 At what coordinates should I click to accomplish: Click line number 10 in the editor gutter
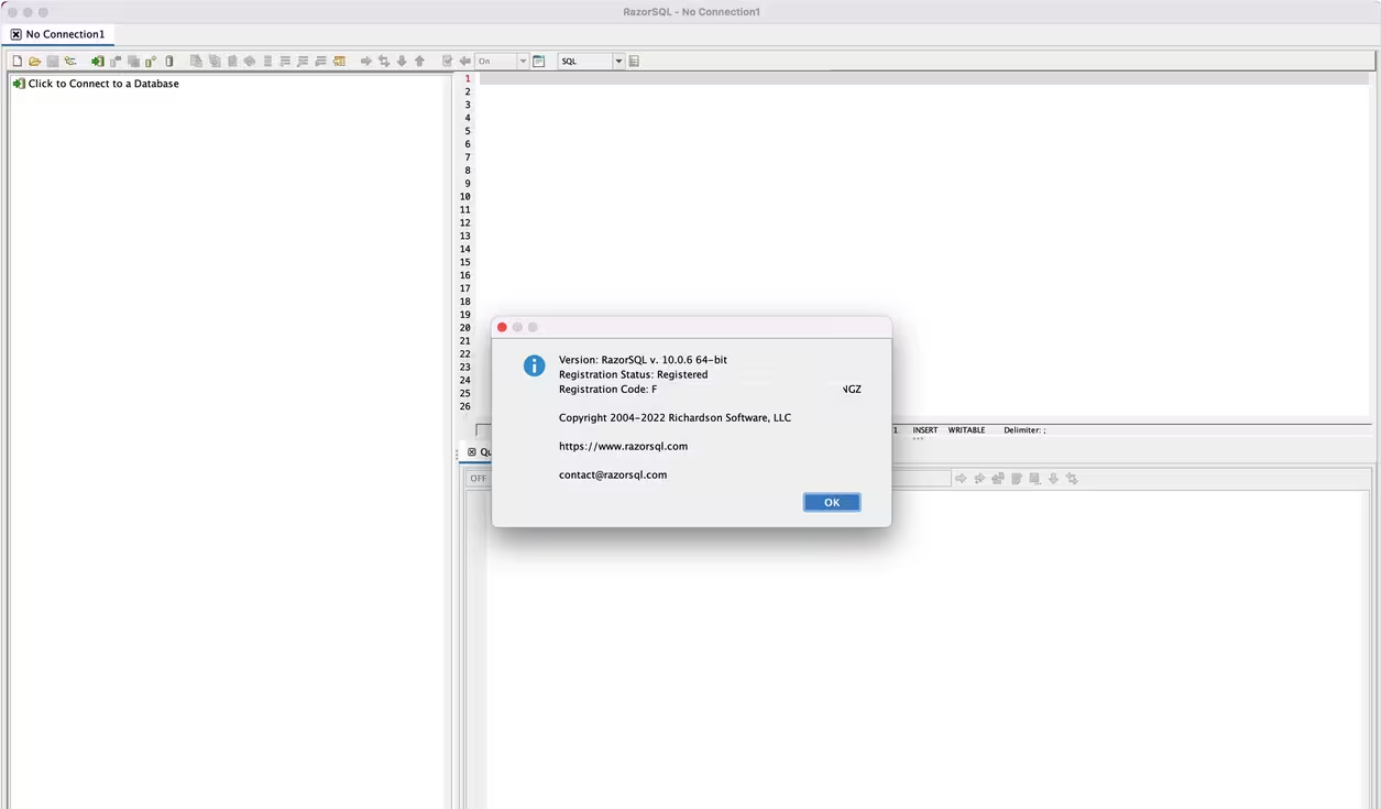(x=465, y=197)
